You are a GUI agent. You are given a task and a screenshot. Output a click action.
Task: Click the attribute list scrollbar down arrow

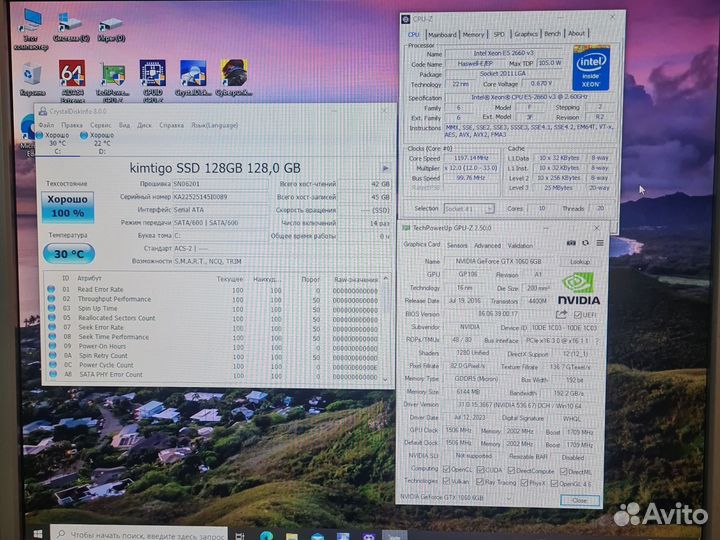385,380
